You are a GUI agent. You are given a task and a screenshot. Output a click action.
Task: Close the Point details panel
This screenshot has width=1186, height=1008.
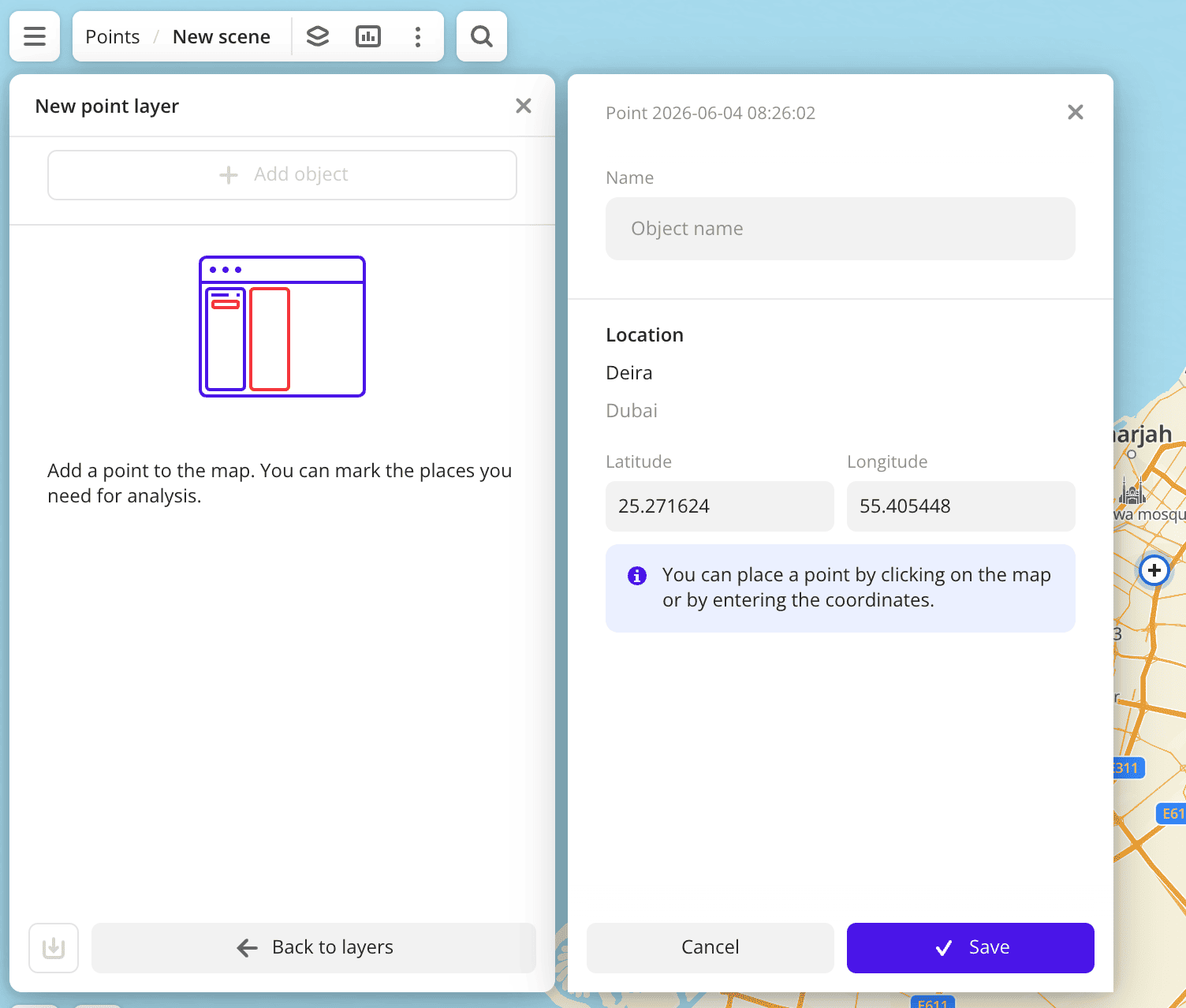pyautogui.click(x=1076, y=112)
